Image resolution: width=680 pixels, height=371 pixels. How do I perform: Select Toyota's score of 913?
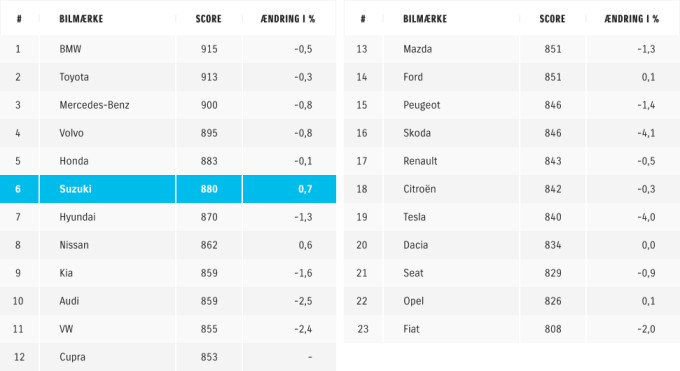(x=209, y=77)
